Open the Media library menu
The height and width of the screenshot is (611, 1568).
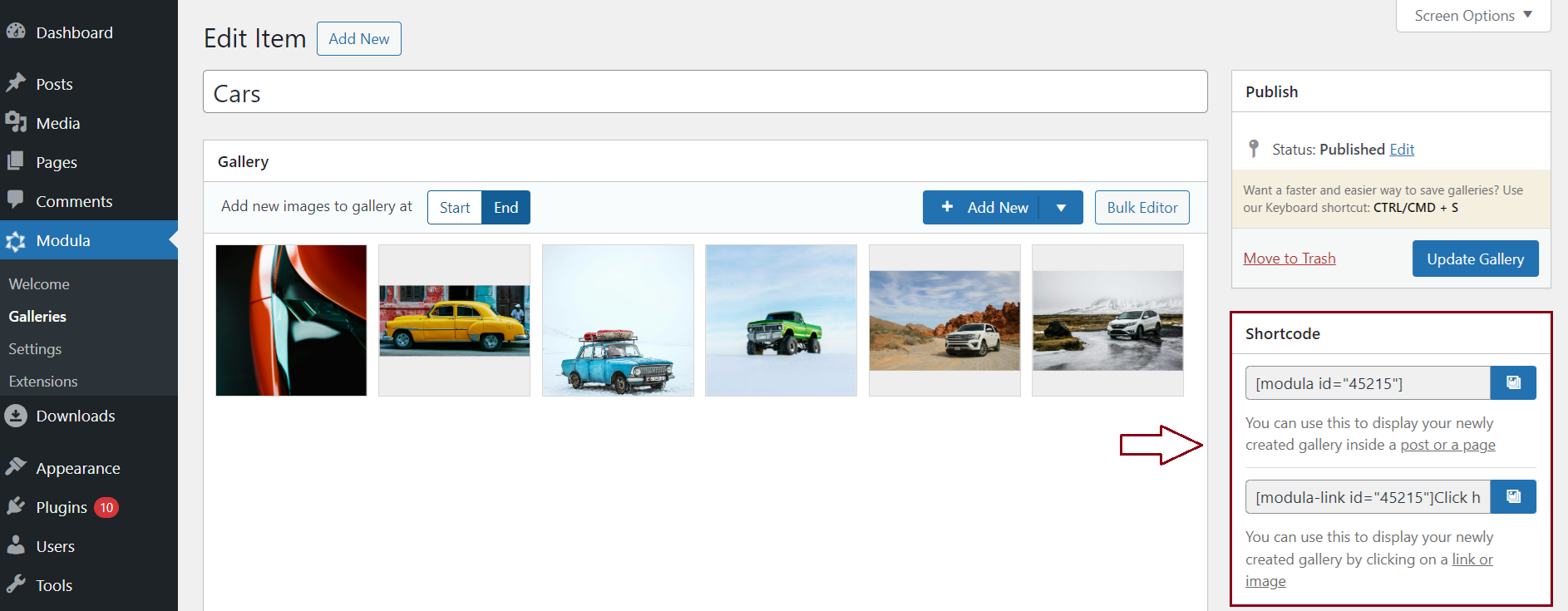click(x=57, y=123)
